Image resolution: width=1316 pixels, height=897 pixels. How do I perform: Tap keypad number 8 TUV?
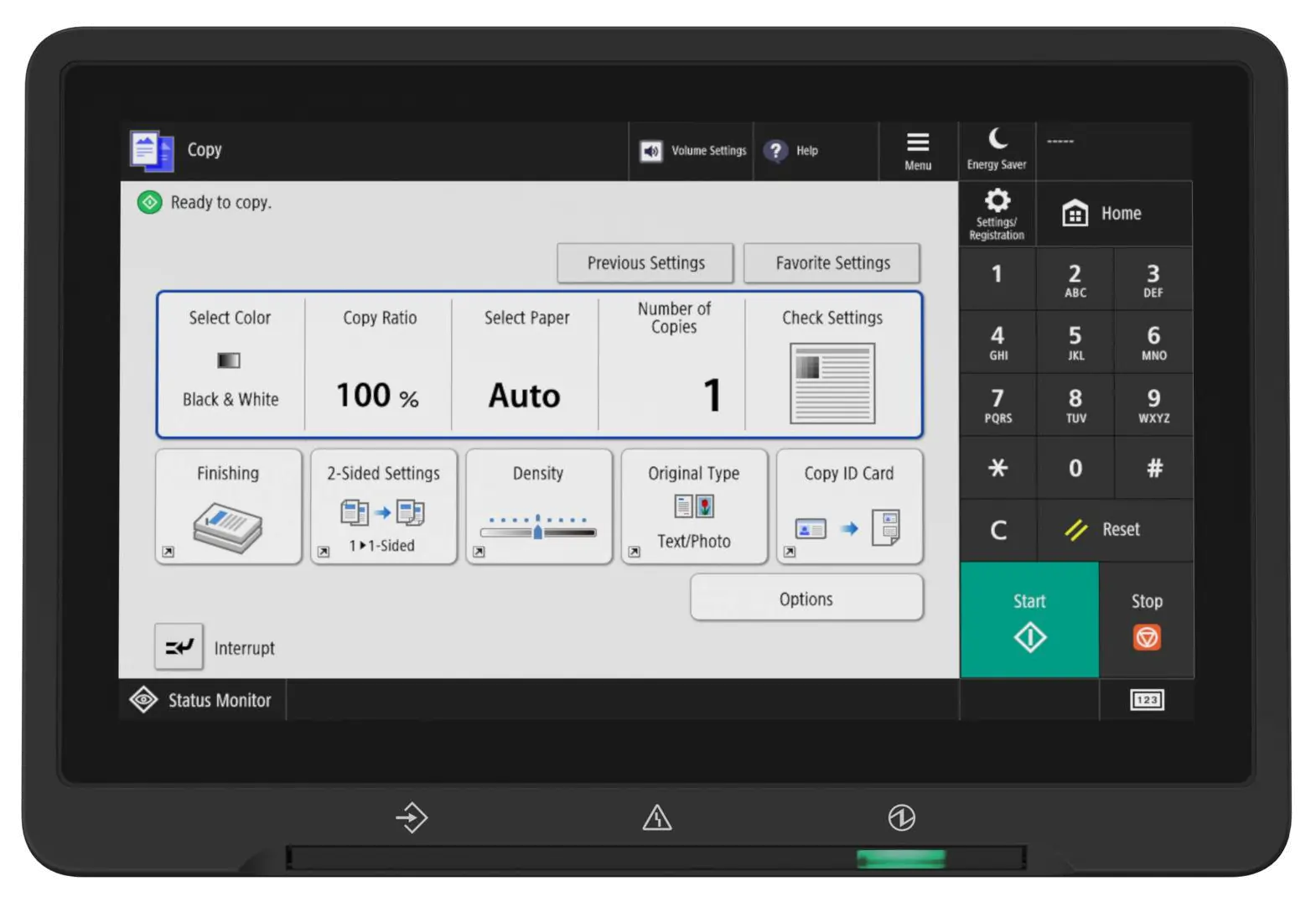[1075, 405]
